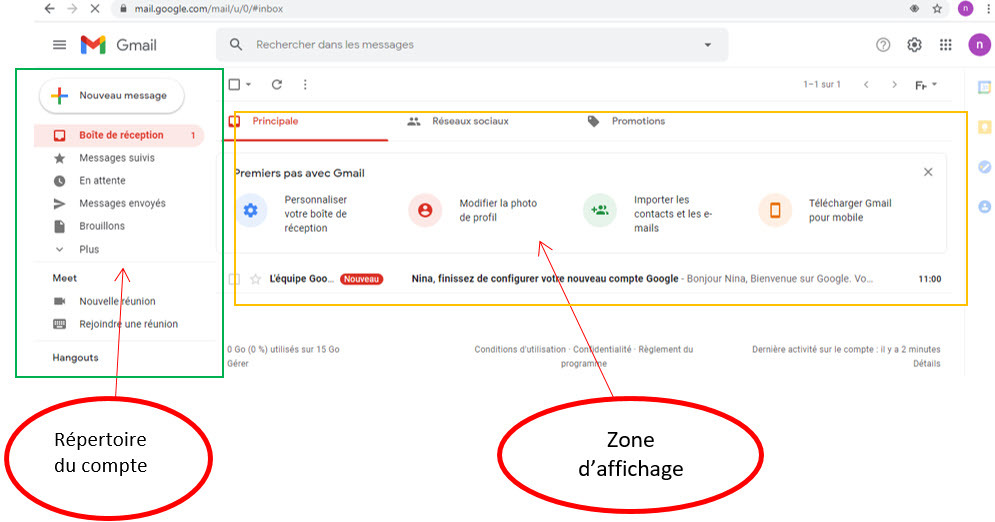Click the search magnifier icon

click(x=235, y=44)
